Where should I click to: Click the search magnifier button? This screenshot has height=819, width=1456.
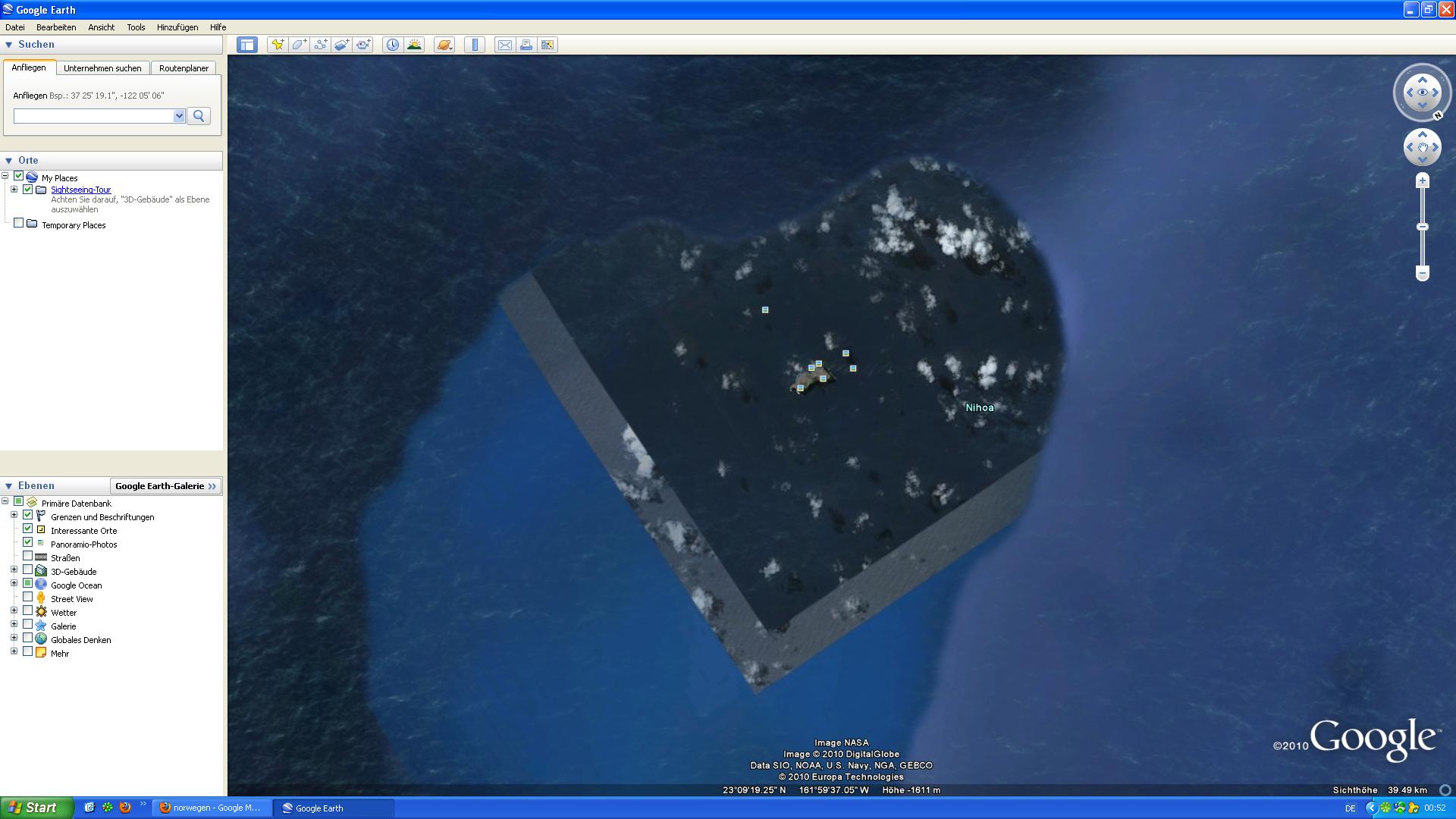[199, 116]
